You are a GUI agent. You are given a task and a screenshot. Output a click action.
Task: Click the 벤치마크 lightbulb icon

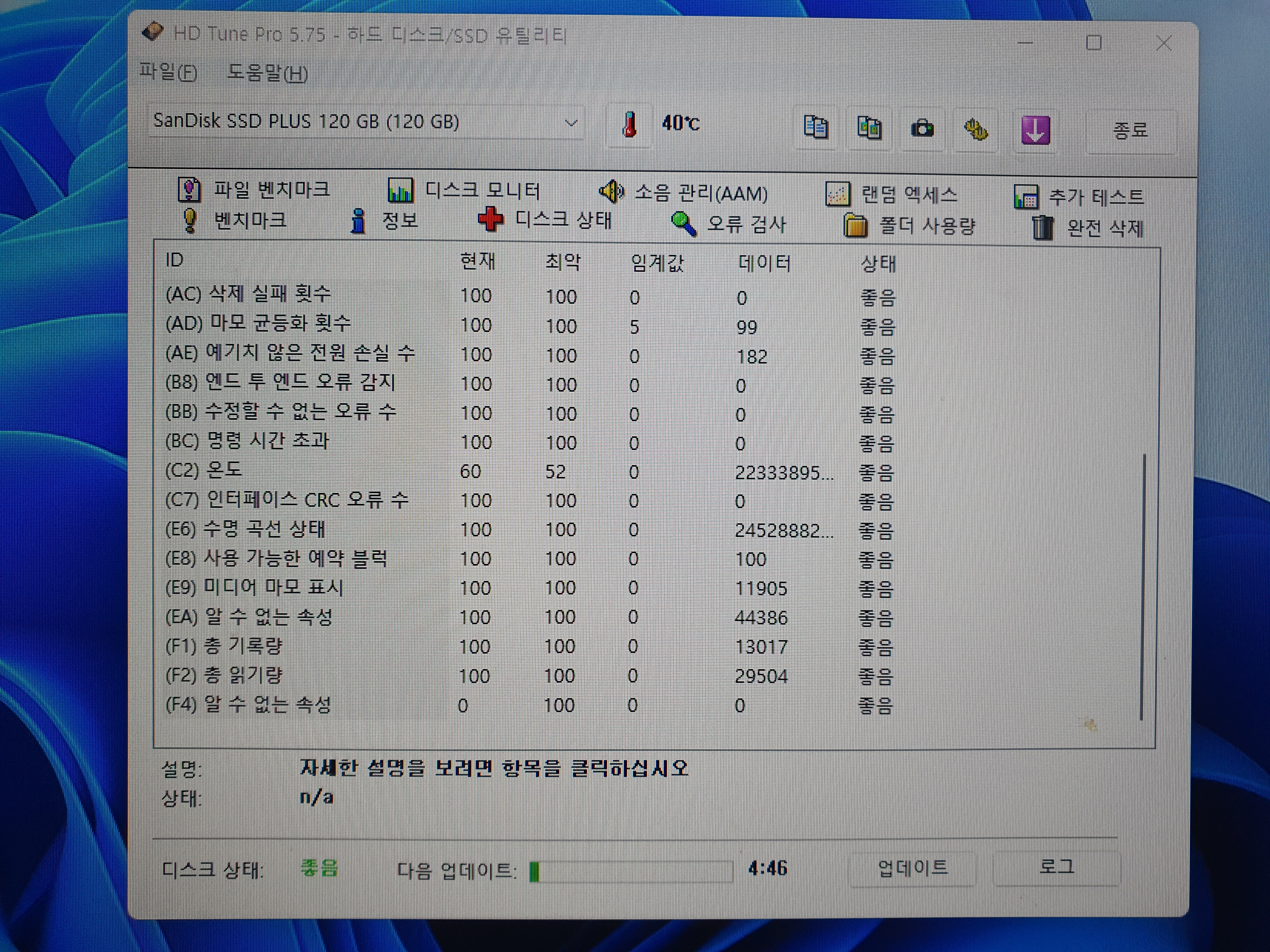[x=190, y=220]
